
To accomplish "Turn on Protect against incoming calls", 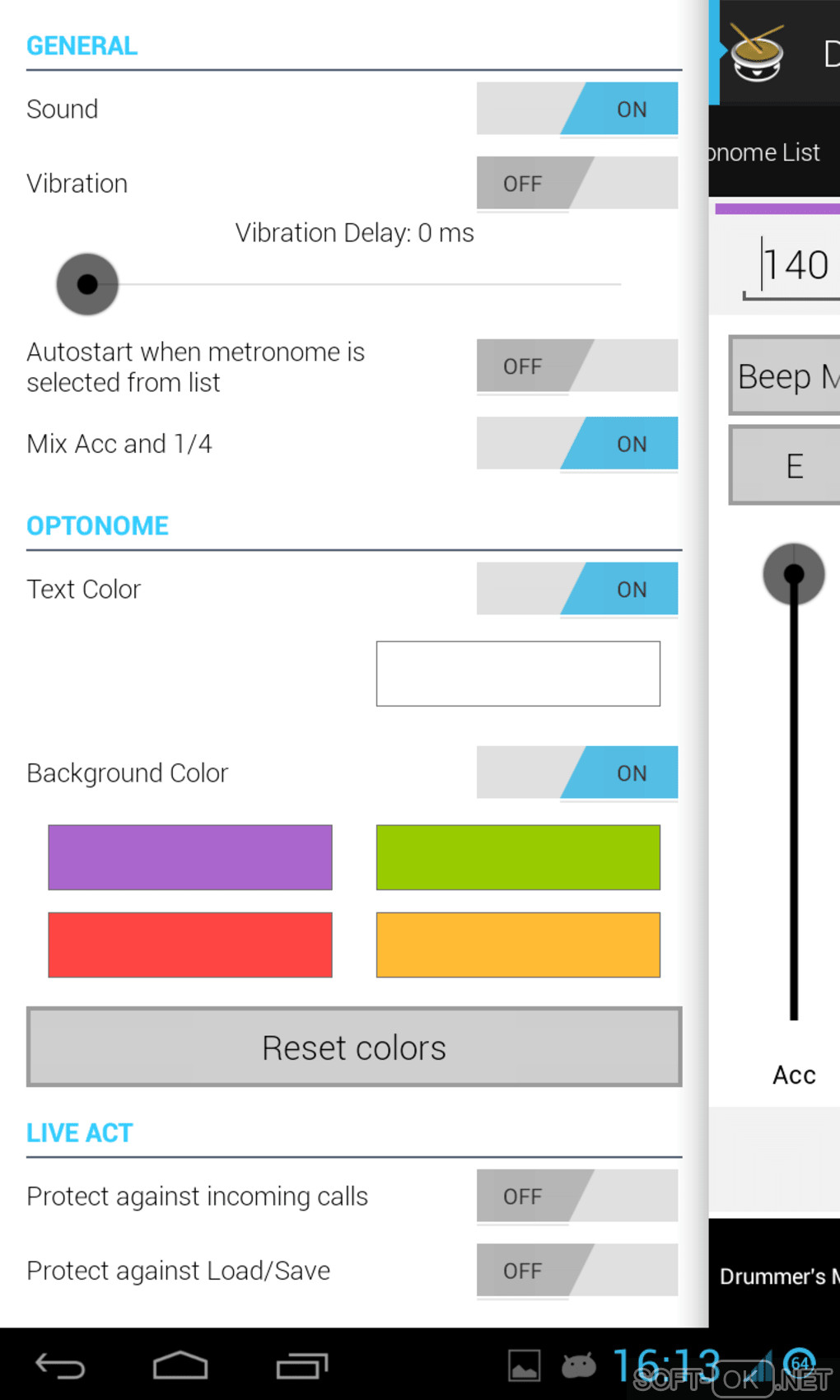I will click(577, 1196).
